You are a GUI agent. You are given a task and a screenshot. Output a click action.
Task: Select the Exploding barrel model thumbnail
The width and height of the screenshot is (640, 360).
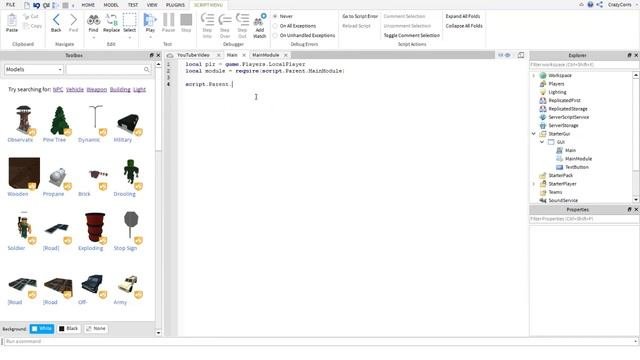pyautogui.click(x=94, y=228)
